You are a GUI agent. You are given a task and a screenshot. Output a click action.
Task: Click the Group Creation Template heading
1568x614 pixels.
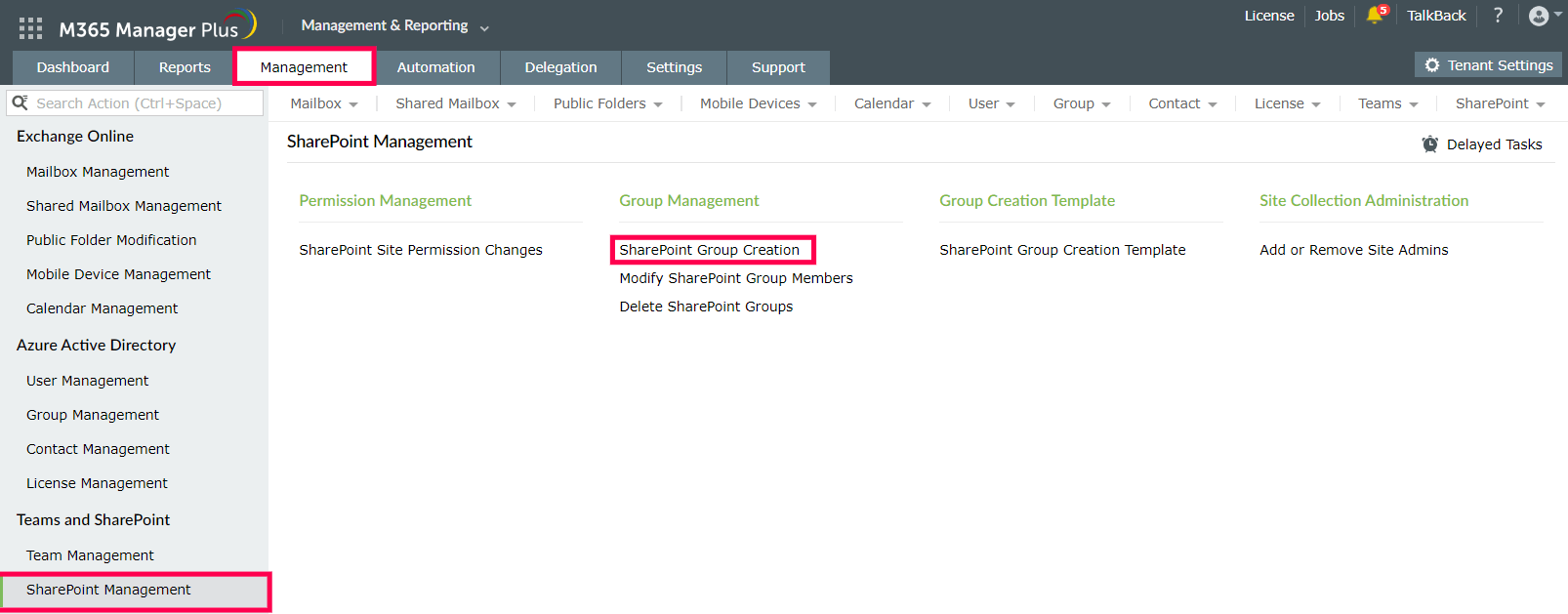(x=1027, y=200)
